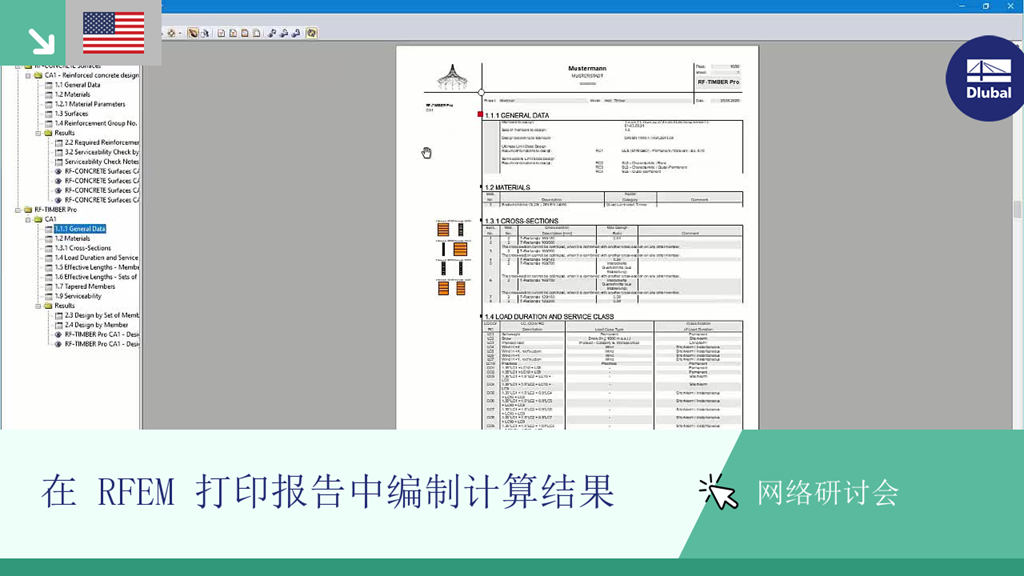Image resolution: width=1024 pixels, height=576 pixels.
Task: Click the red marker beside 1.1.1 General Data
Action: (x=480, y=114)
